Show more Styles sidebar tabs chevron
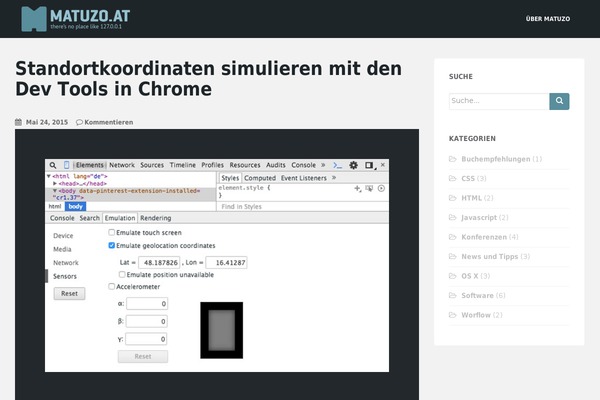 [x=334, y=178]
